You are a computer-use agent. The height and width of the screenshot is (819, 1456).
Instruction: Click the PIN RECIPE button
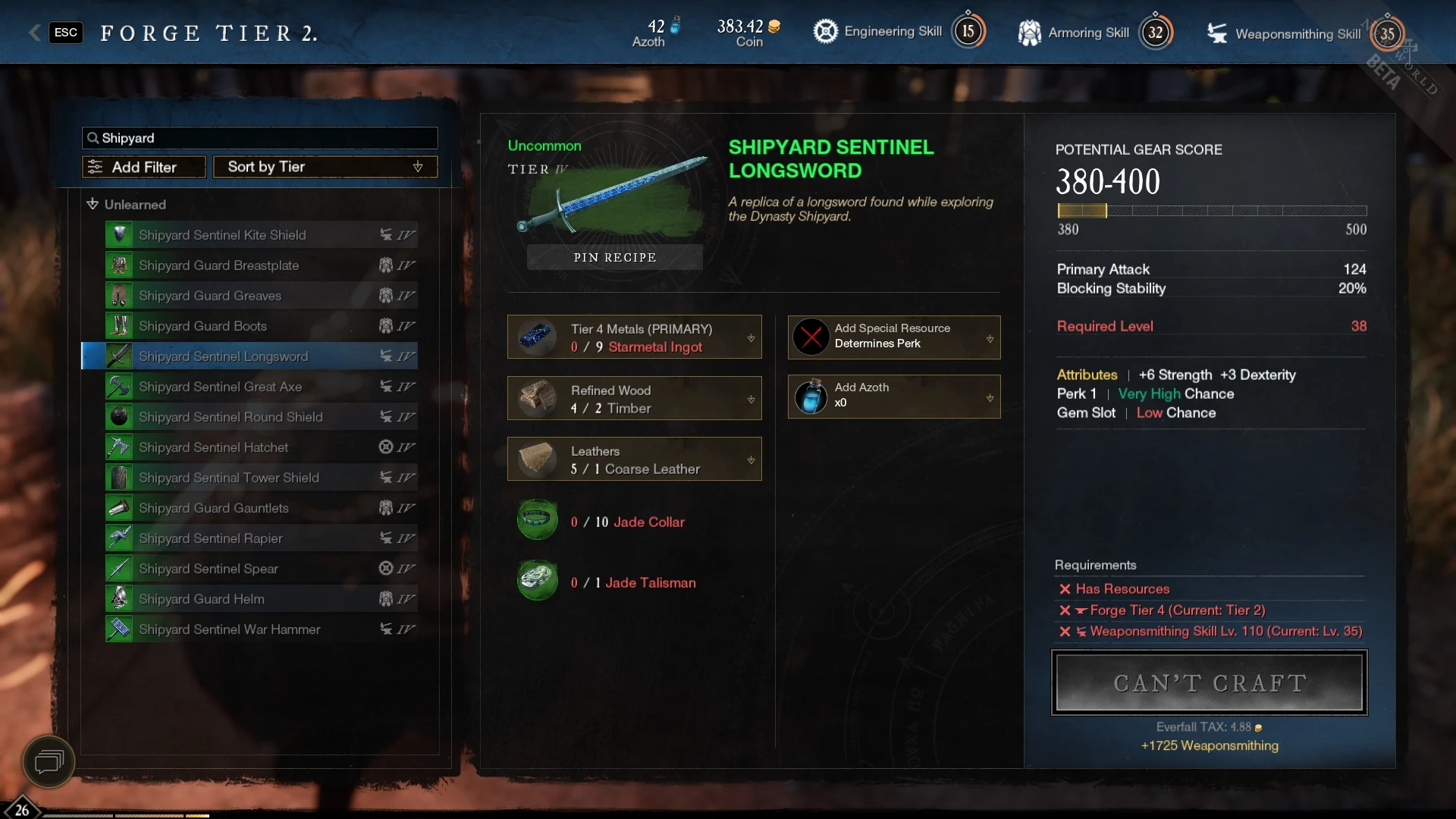click(615, 257)
